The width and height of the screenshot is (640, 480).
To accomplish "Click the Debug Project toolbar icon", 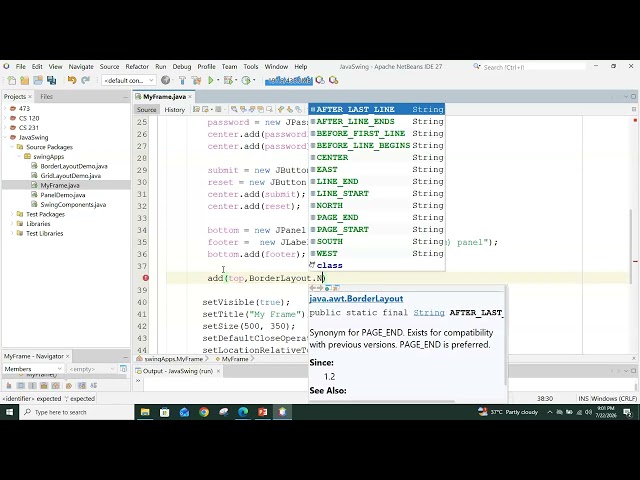I will pos(228,80).
